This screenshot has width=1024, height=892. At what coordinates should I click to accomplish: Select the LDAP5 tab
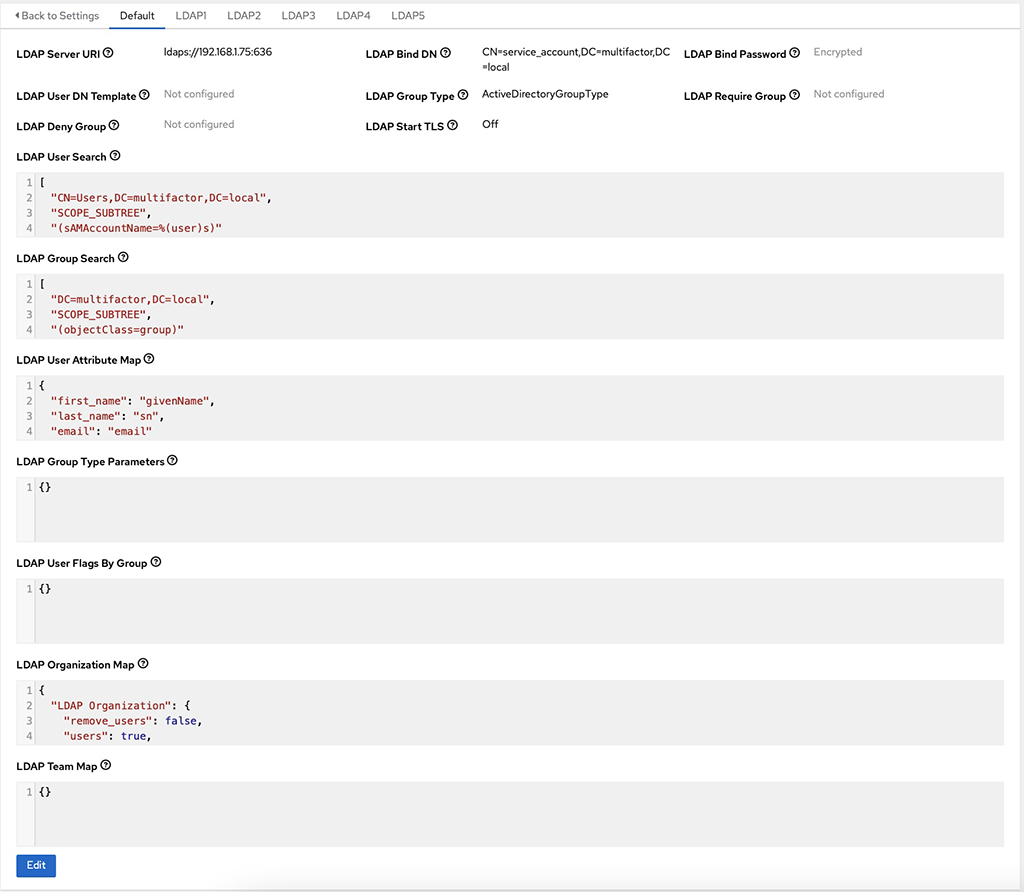pyautogui.click(x=408, y=16)
